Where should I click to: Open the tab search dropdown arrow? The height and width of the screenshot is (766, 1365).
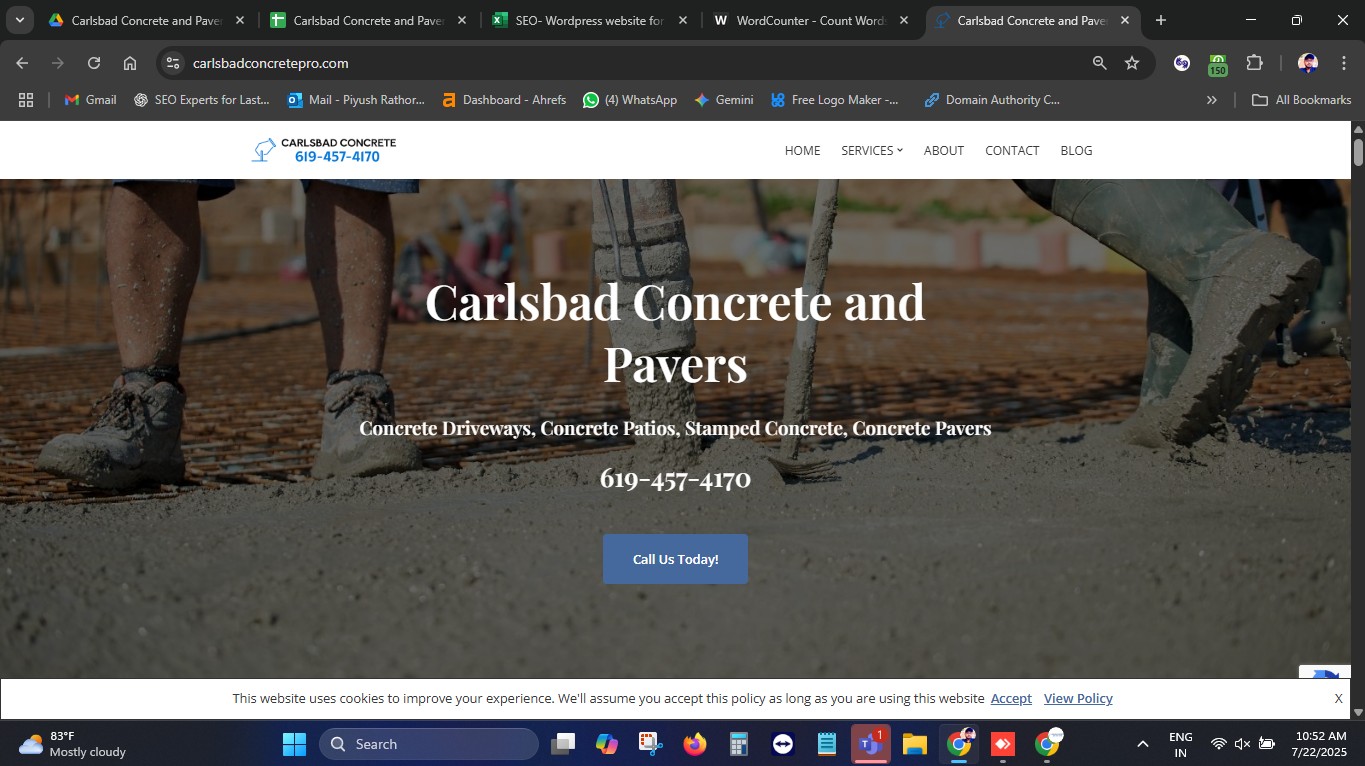click(19, 20)
